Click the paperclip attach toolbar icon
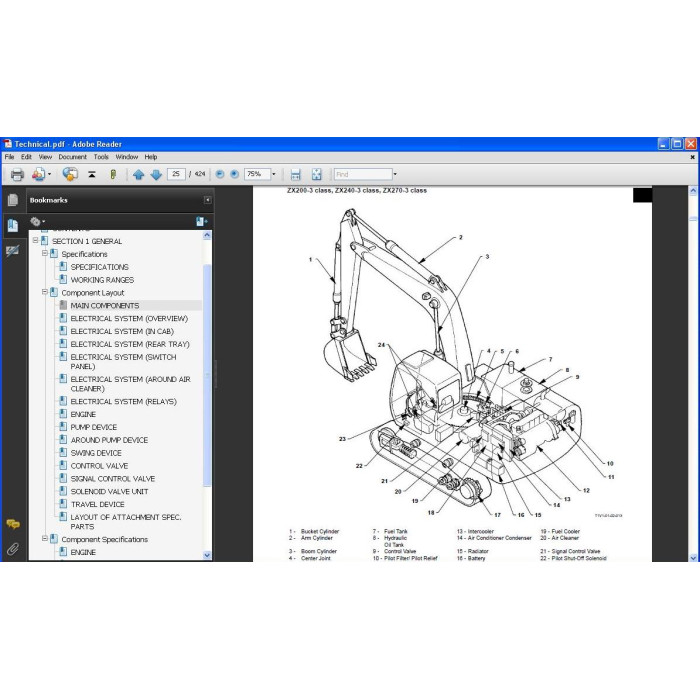Viewport: 700px width, 700px height. pyautogui.click(x=113, y=174)
